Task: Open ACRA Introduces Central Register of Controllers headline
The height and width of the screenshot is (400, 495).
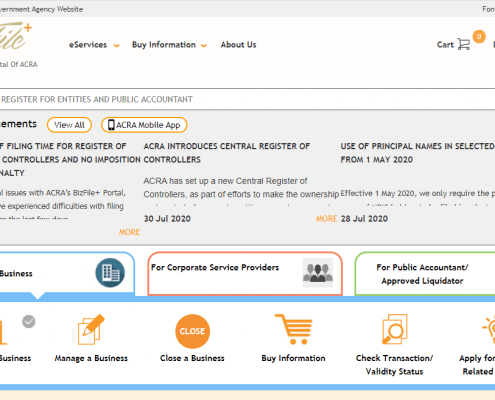Action: (227, 153)
